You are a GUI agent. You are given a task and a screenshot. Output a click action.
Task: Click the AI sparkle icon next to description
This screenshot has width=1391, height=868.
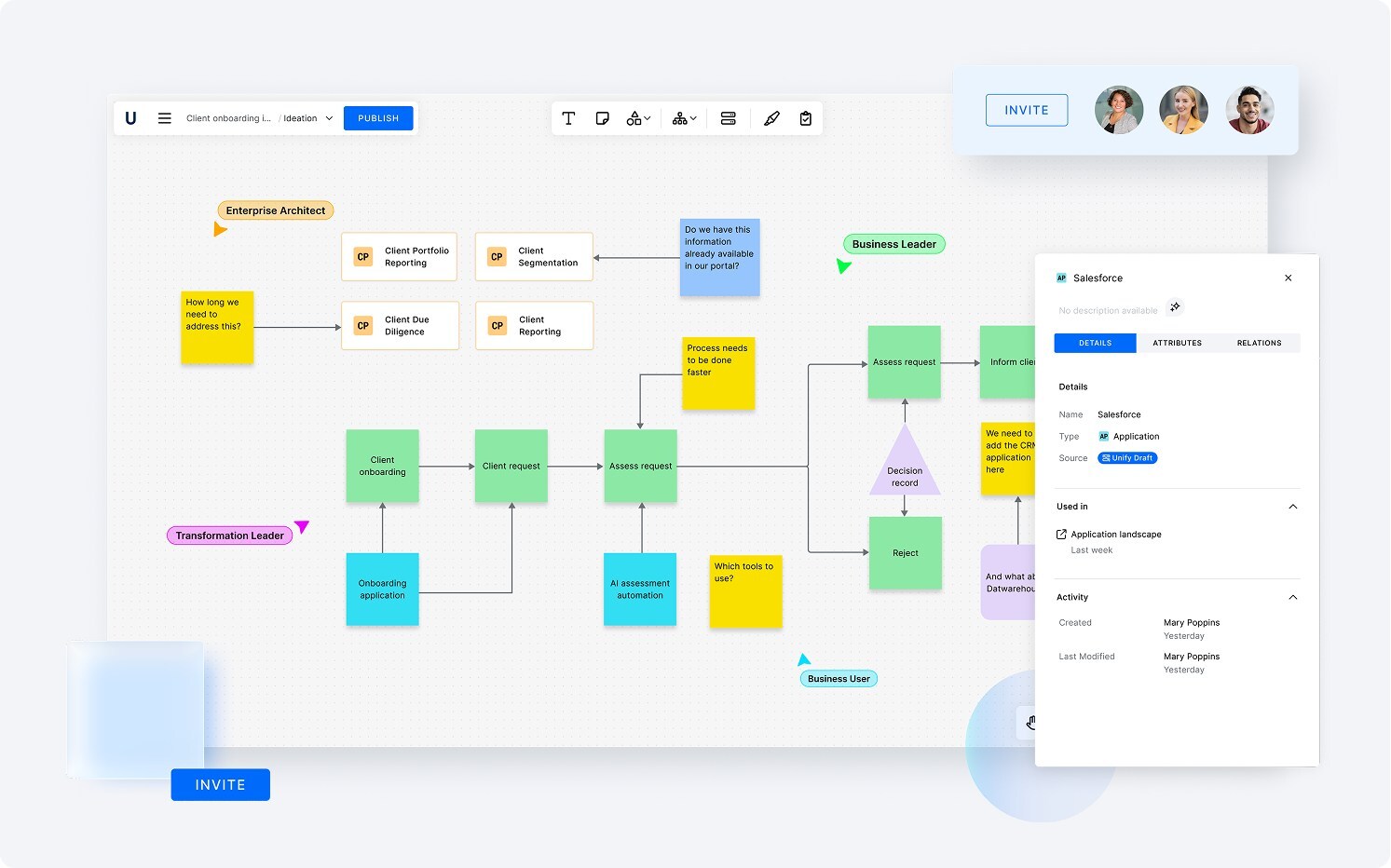[x=1175, y=307]
